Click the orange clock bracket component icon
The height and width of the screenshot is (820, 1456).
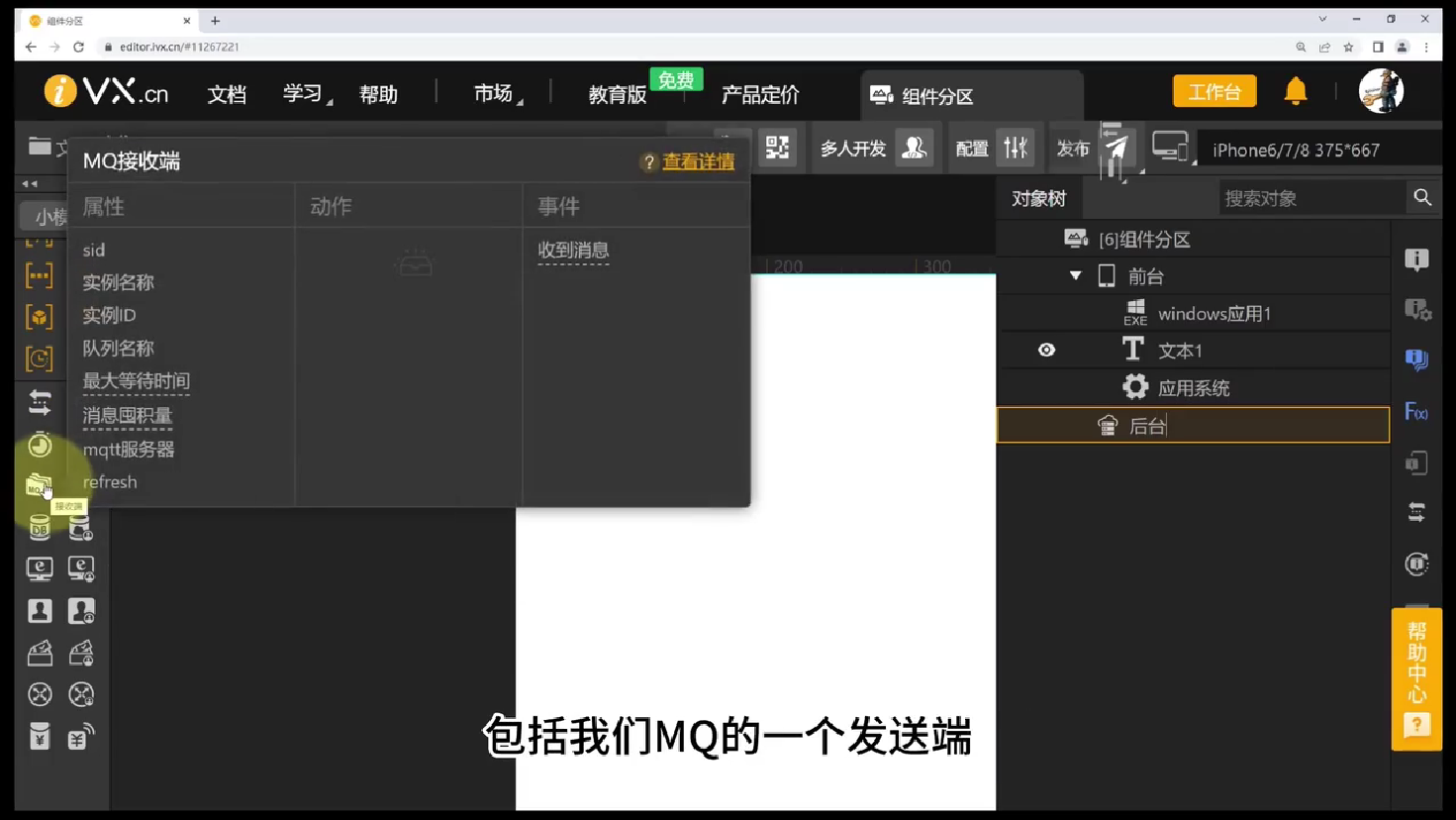(x=40, y=359)
